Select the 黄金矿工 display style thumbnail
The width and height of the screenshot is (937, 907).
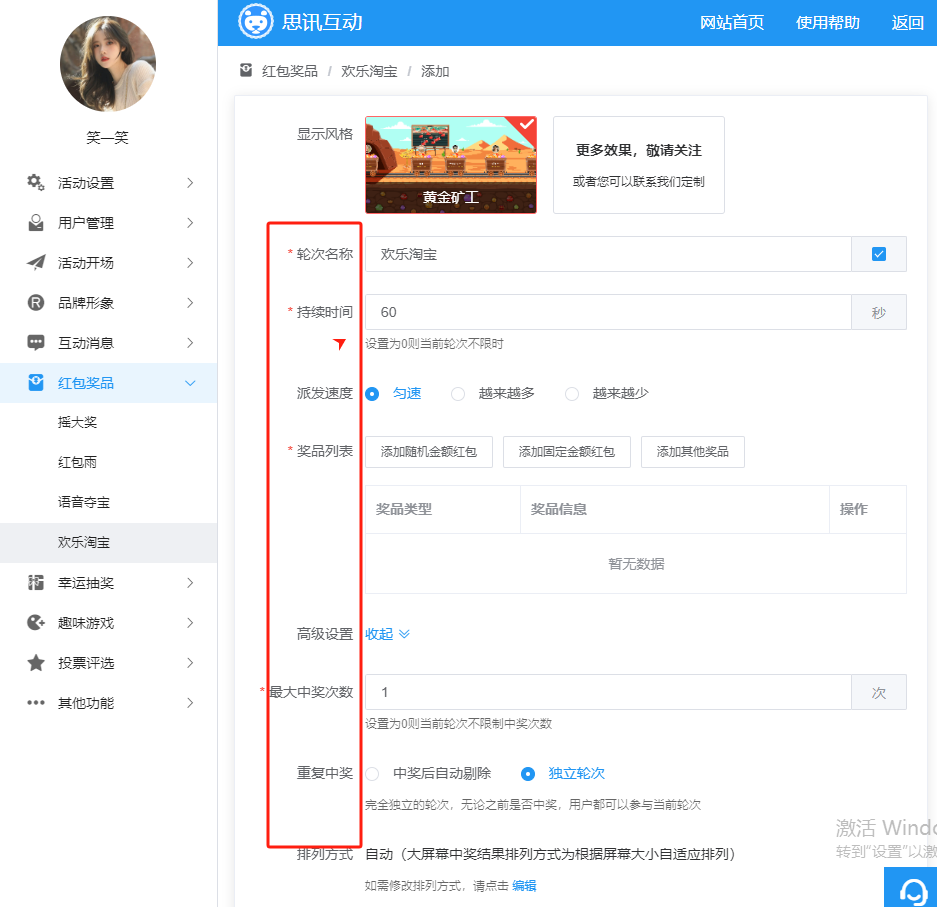click(451, 165)
